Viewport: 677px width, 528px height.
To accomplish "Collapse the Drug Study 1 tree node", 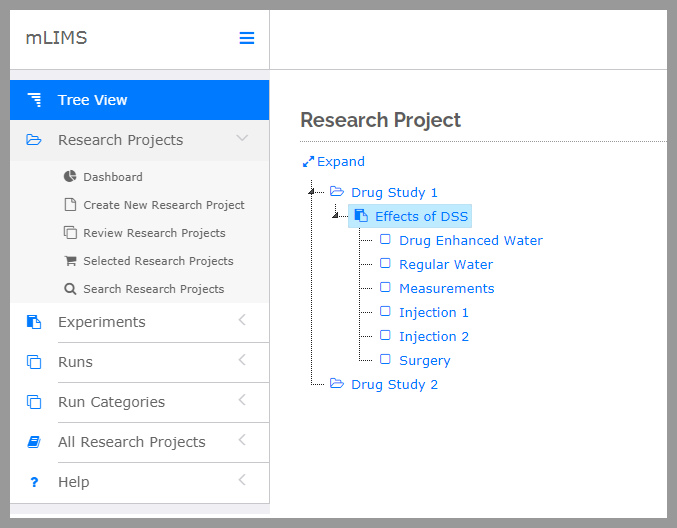I will tap(312, 191).
